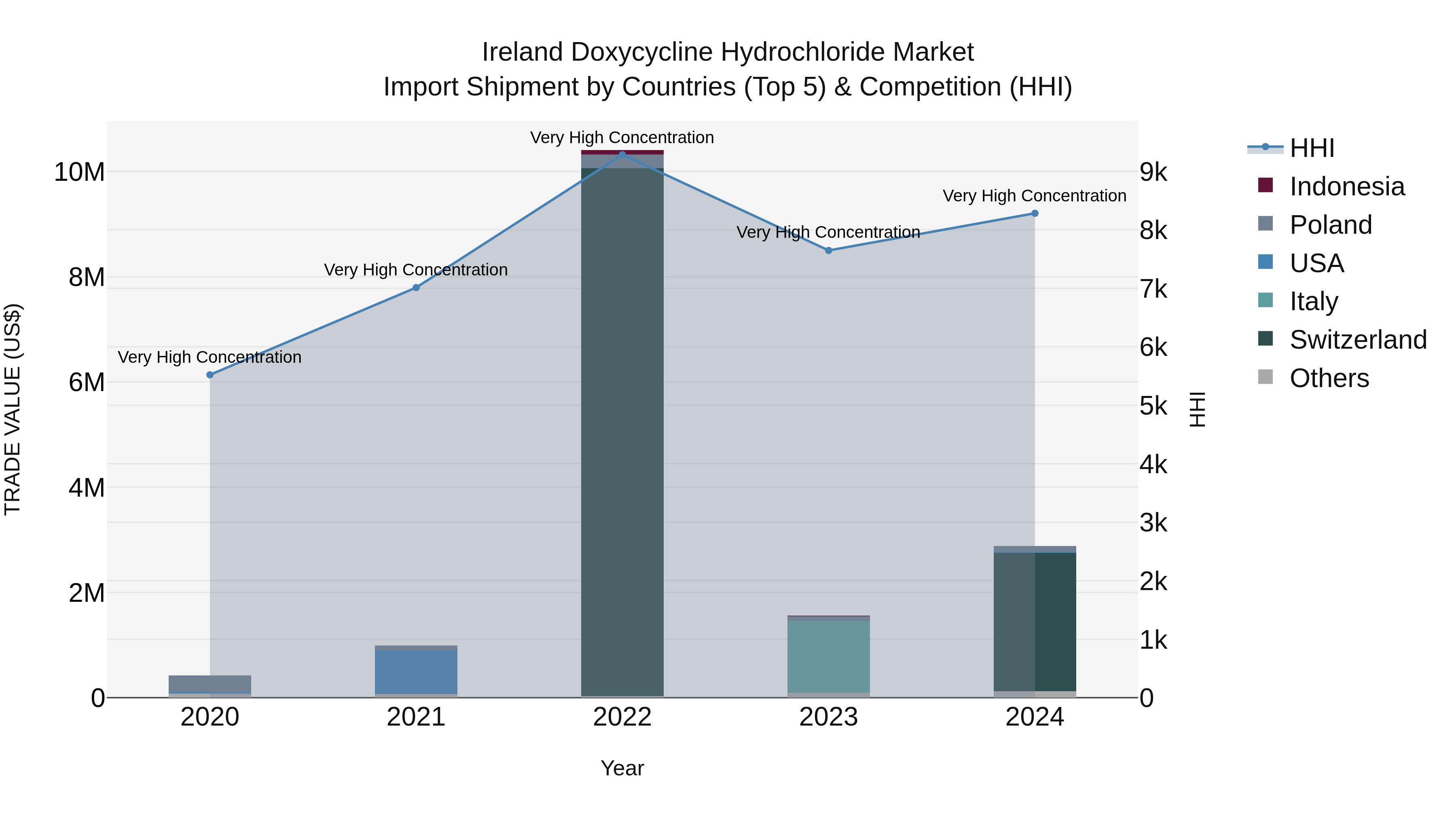Click the 2022 x-axis year label
The image size is (1456, 819).
622,717
